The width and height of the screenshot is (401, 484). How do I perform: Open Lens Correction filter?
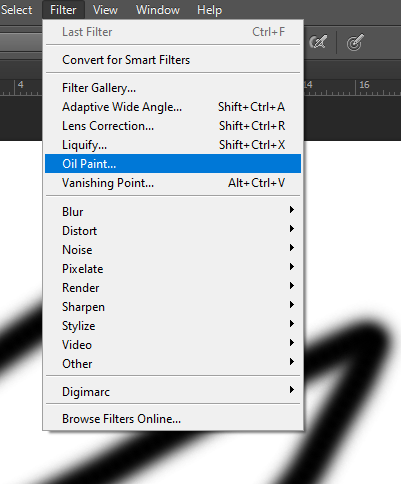coord(173,126)
